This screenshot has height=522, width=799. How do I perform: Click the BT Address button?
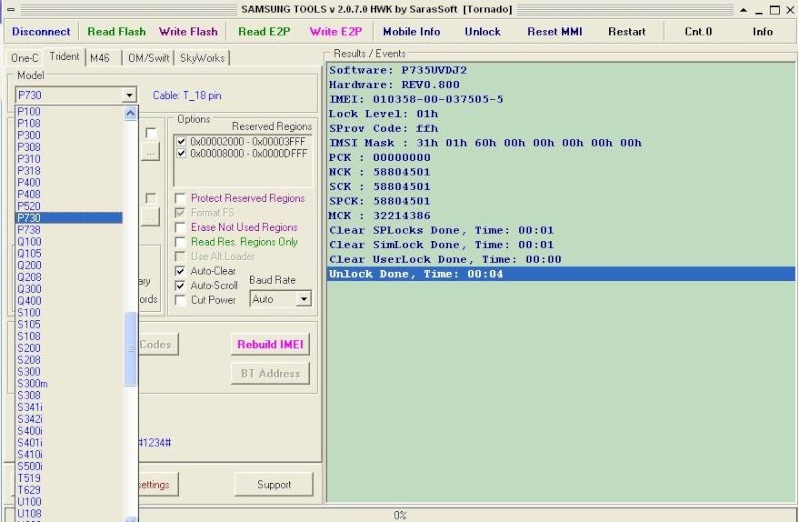click(x=270, y=373)
